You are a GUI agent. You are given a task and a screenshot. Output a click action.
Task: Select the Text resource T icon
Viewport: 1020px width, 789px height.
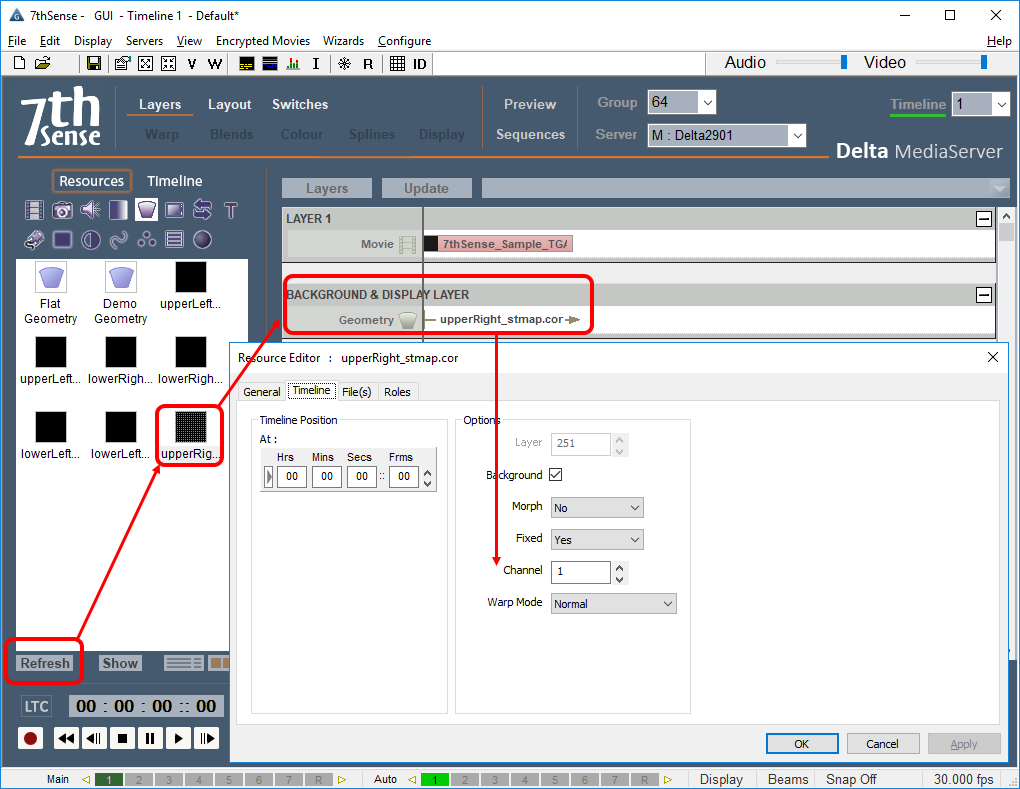(x=230, y=210)
